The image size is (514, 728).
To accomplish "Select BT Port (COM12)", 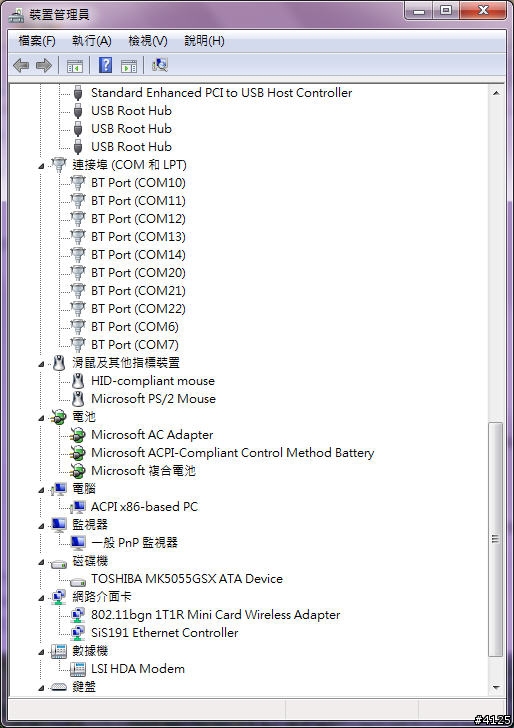I will point(138,219).
